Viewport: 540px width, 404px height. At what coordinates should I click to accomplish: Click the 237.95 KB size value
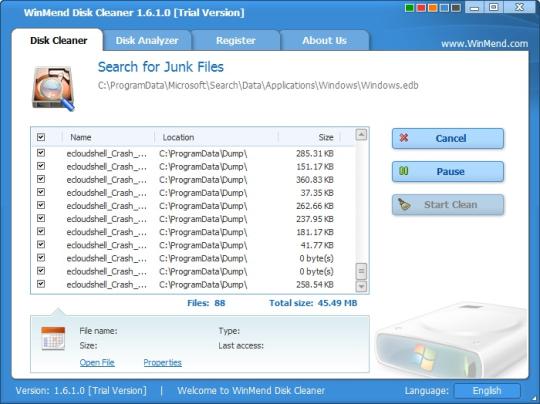[x=315, y=219]
